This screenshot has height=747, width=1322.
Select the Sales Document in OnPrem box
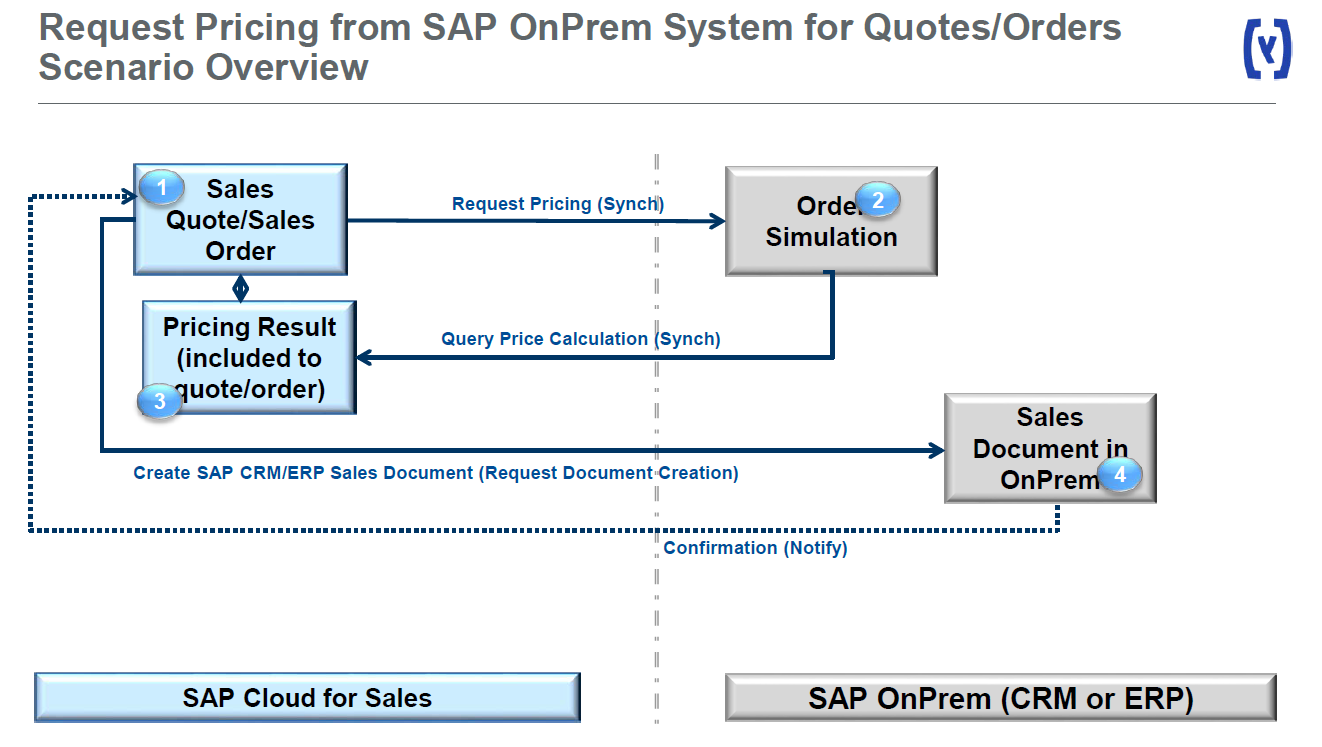pos(1050,448)
